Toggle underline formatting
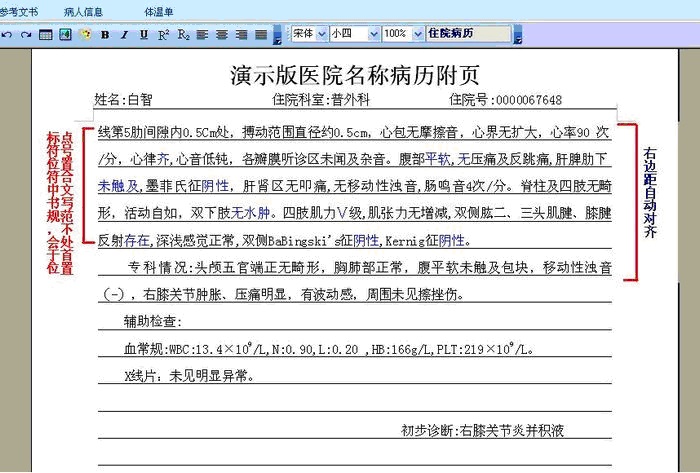The height and width of the screenshot is (473, 700). [144, 34]
